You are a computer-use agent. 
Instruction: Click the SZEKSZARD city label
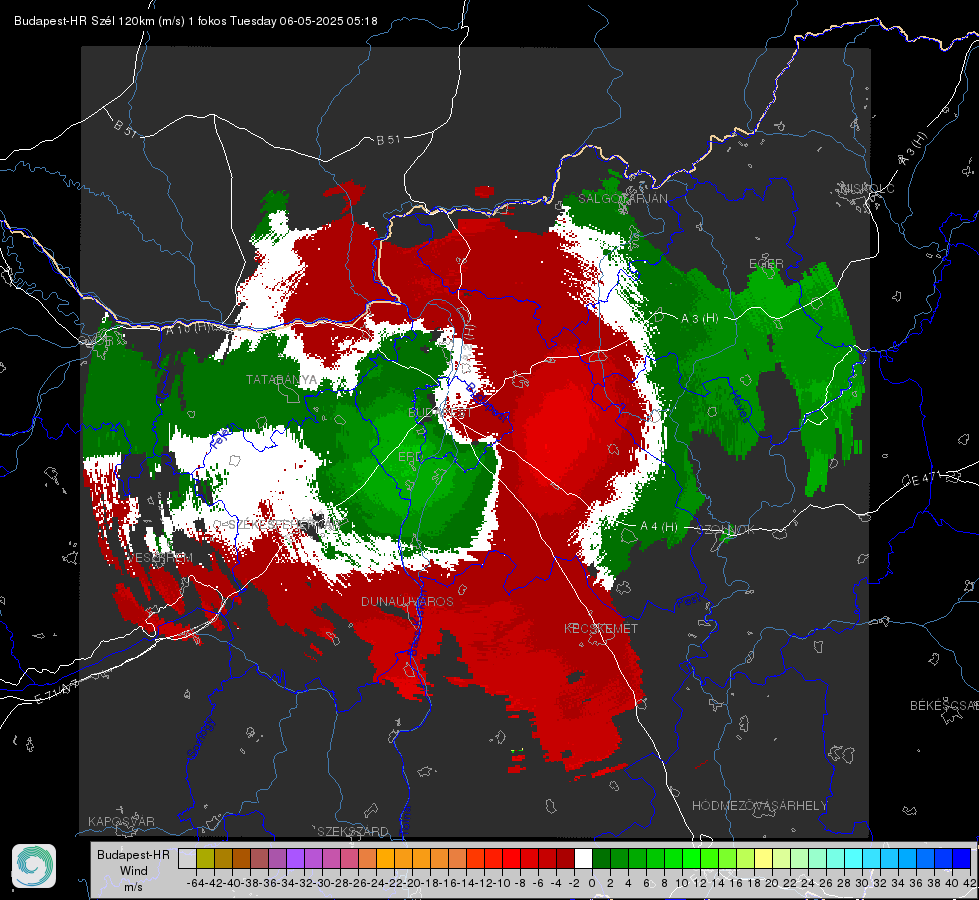click(353, 831)
